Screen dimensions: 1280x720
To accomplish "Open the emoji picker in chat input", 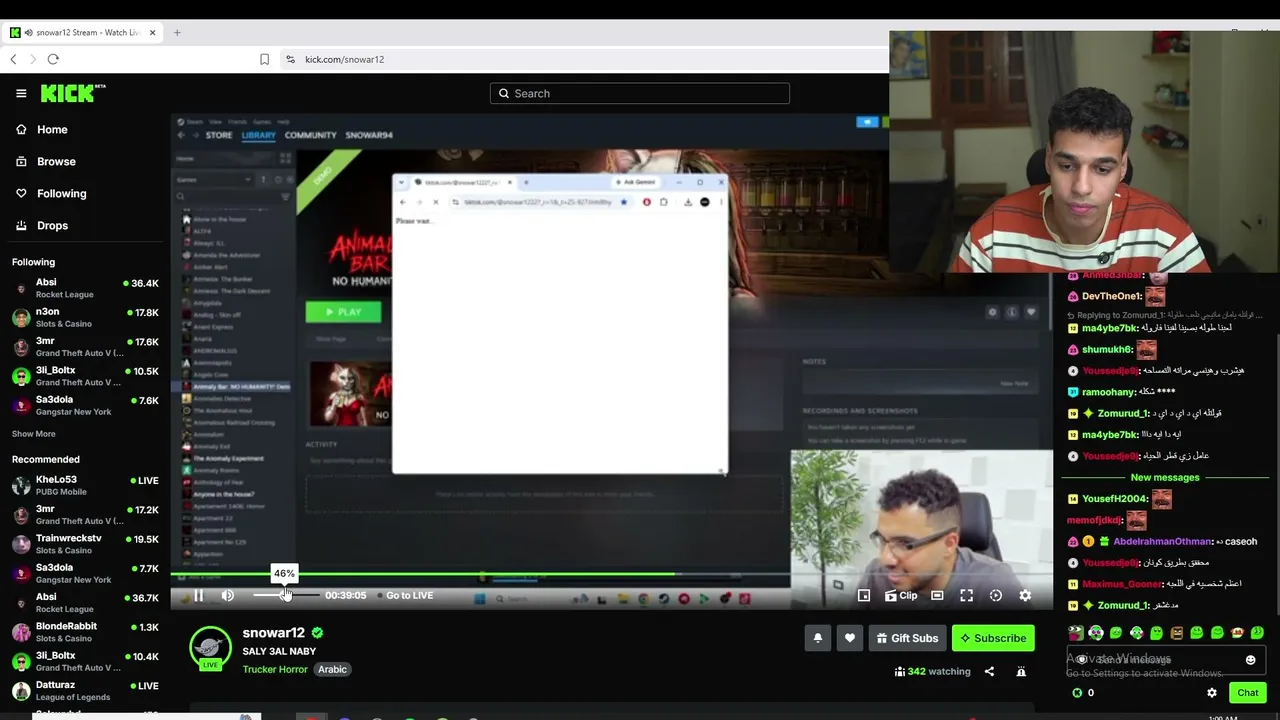I will point(1250,660).
